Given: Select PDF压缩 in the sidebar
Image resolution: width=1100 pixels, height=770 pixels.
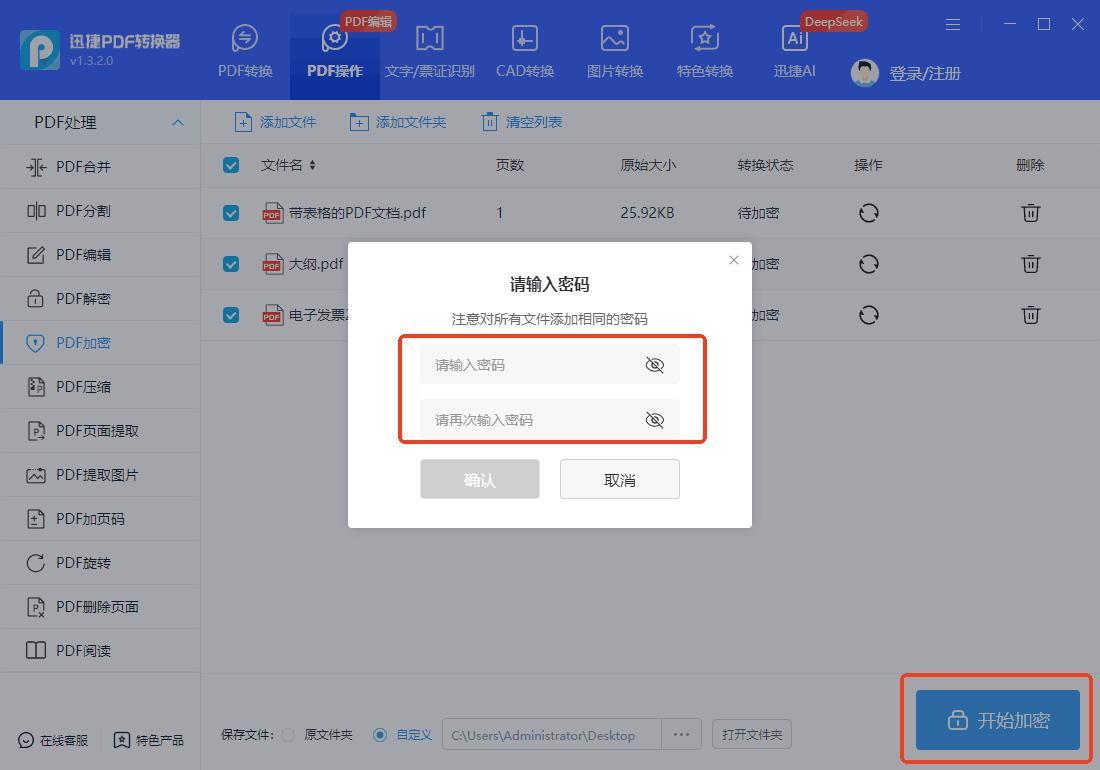Looking at the screenshot, I should point(83,387).
